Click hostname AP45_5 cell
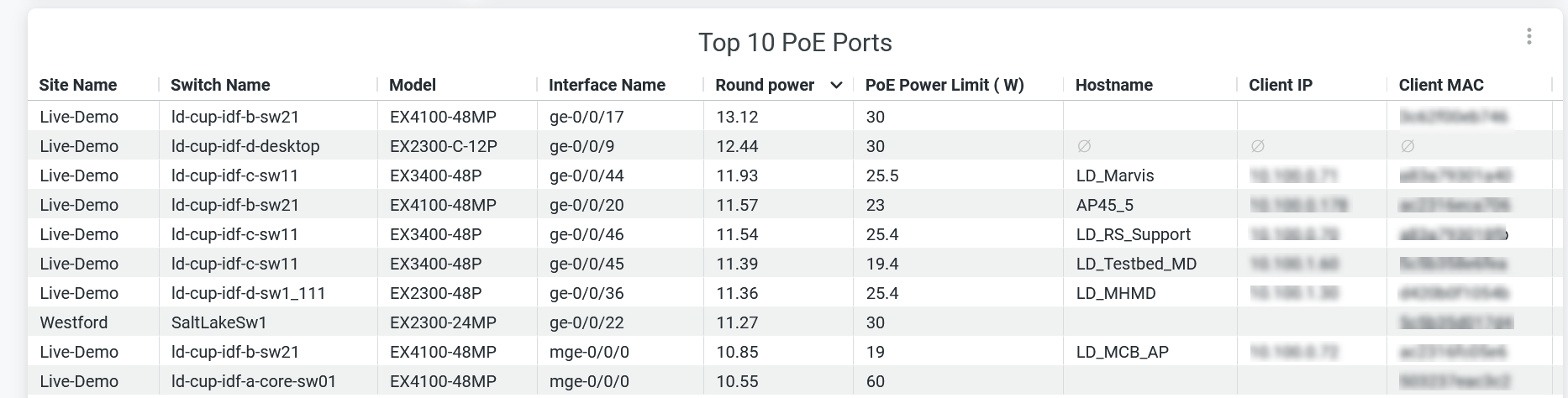 tap(1103, 205)
